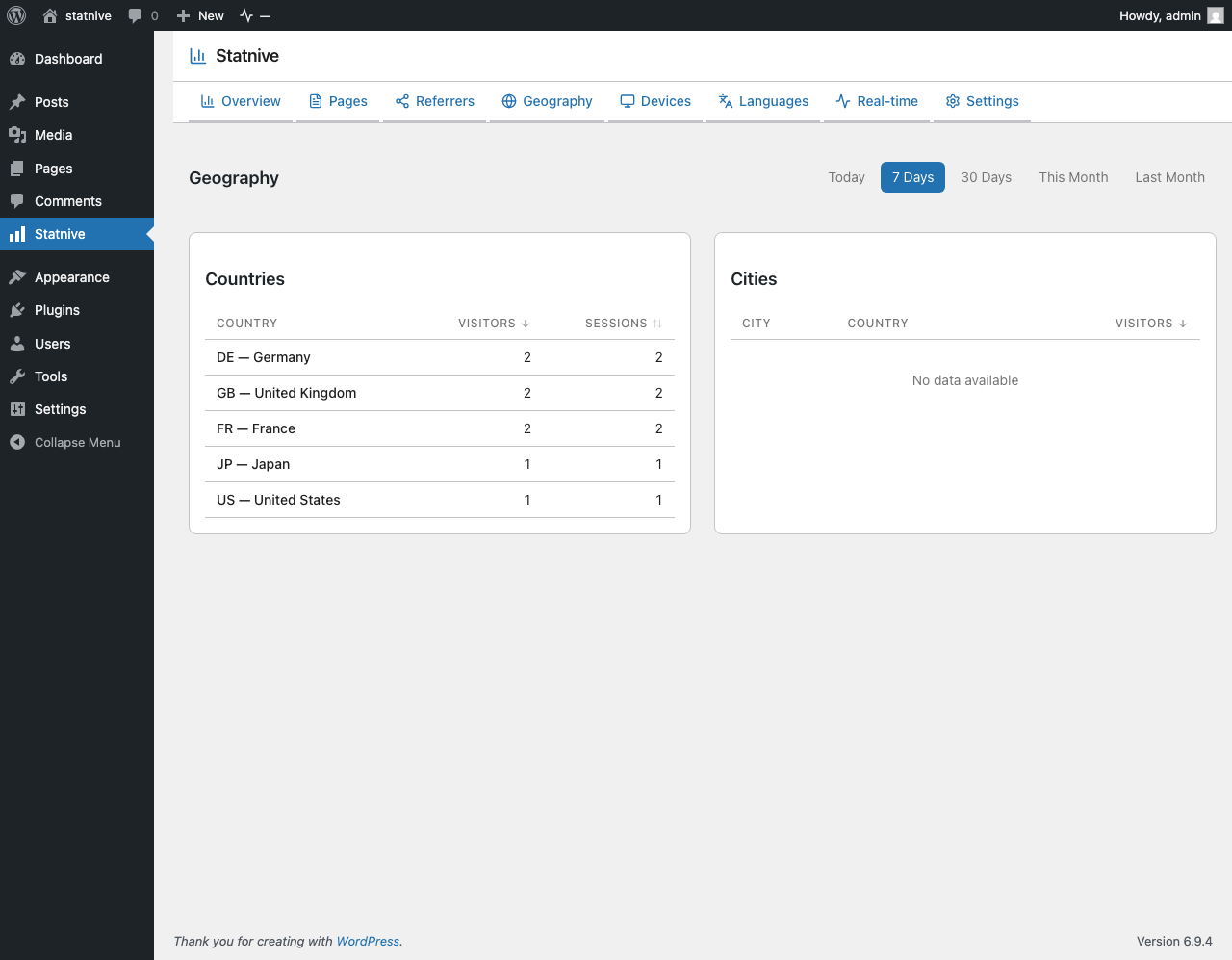Click the activity pulse icon in admin bar
This screenshot has height=960, width=1232.
247,15
